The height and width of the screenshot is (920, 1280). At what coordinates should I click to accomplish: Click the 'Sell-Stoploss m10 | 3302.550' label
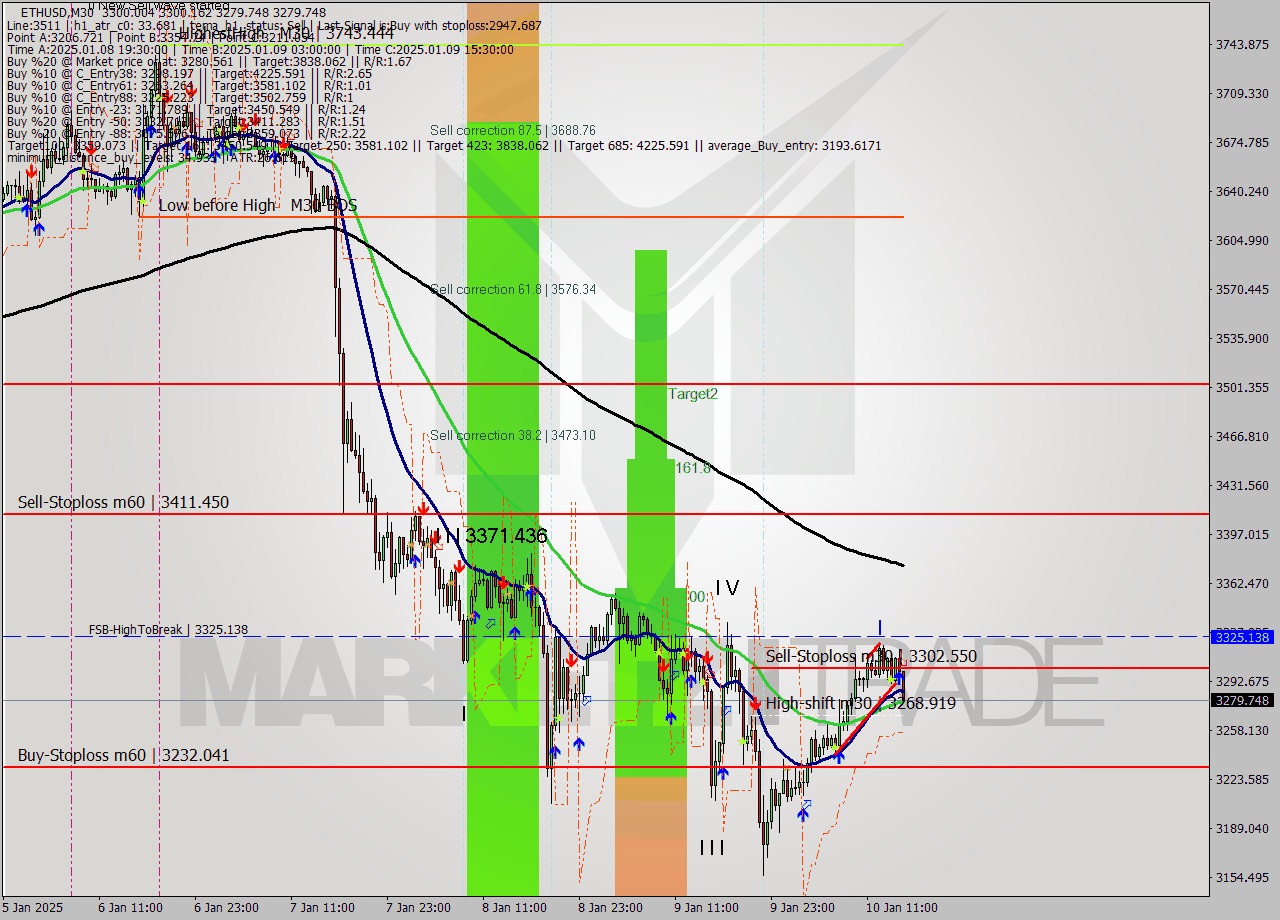tap(871, 656)
